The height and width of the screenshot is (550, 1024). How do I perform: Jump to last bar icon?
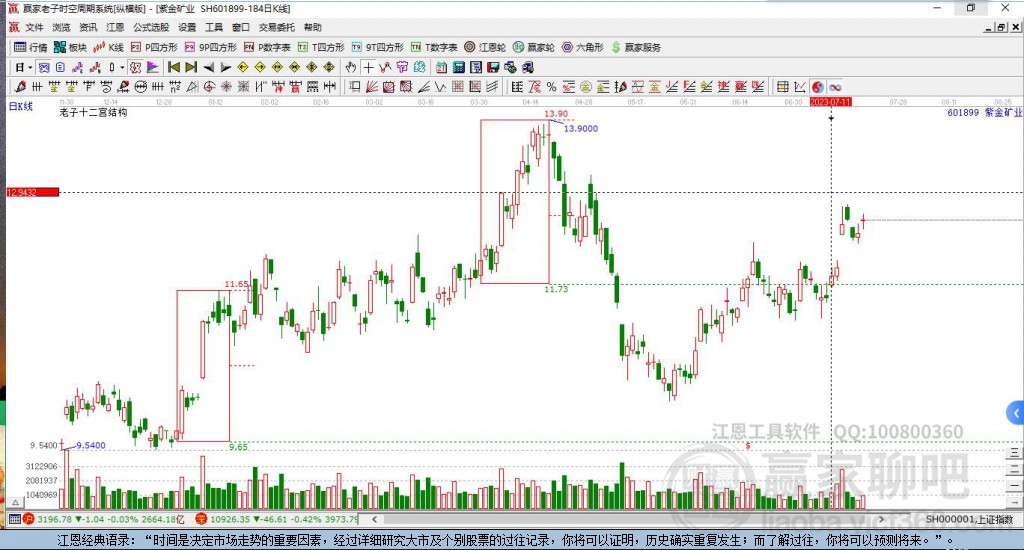[191, 67]
